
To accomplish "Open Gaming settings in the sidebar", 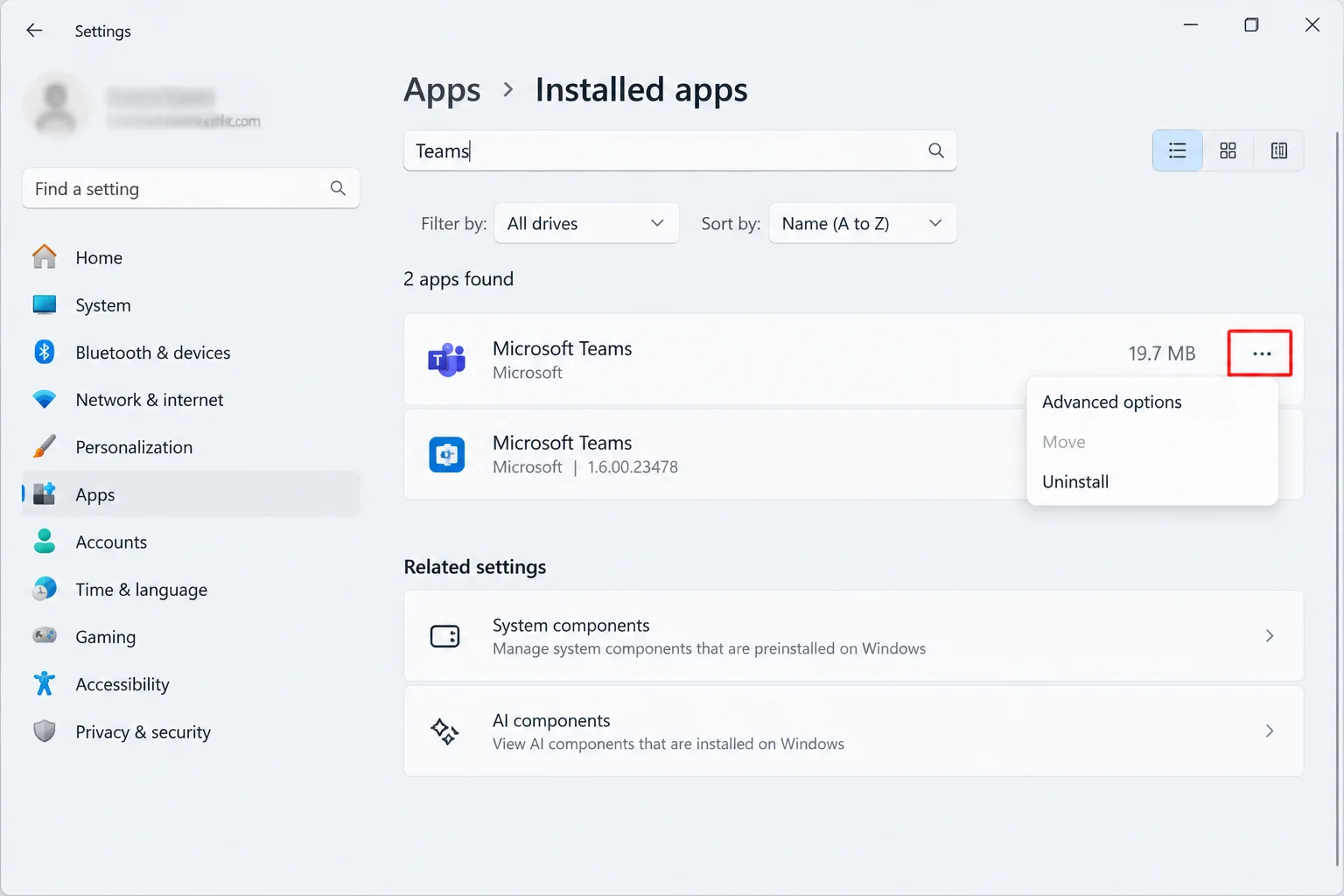I will [x=191, y=636].
